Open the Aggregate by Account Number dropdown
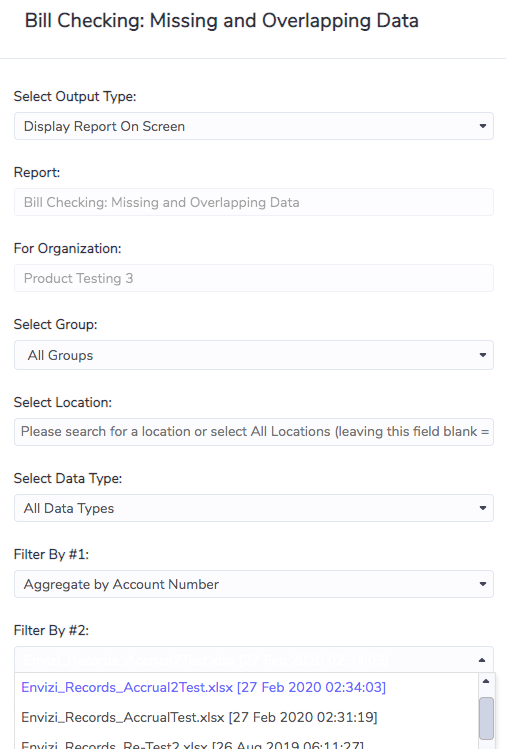The height and width of the screenshot is (749, 506). [254, 584]
